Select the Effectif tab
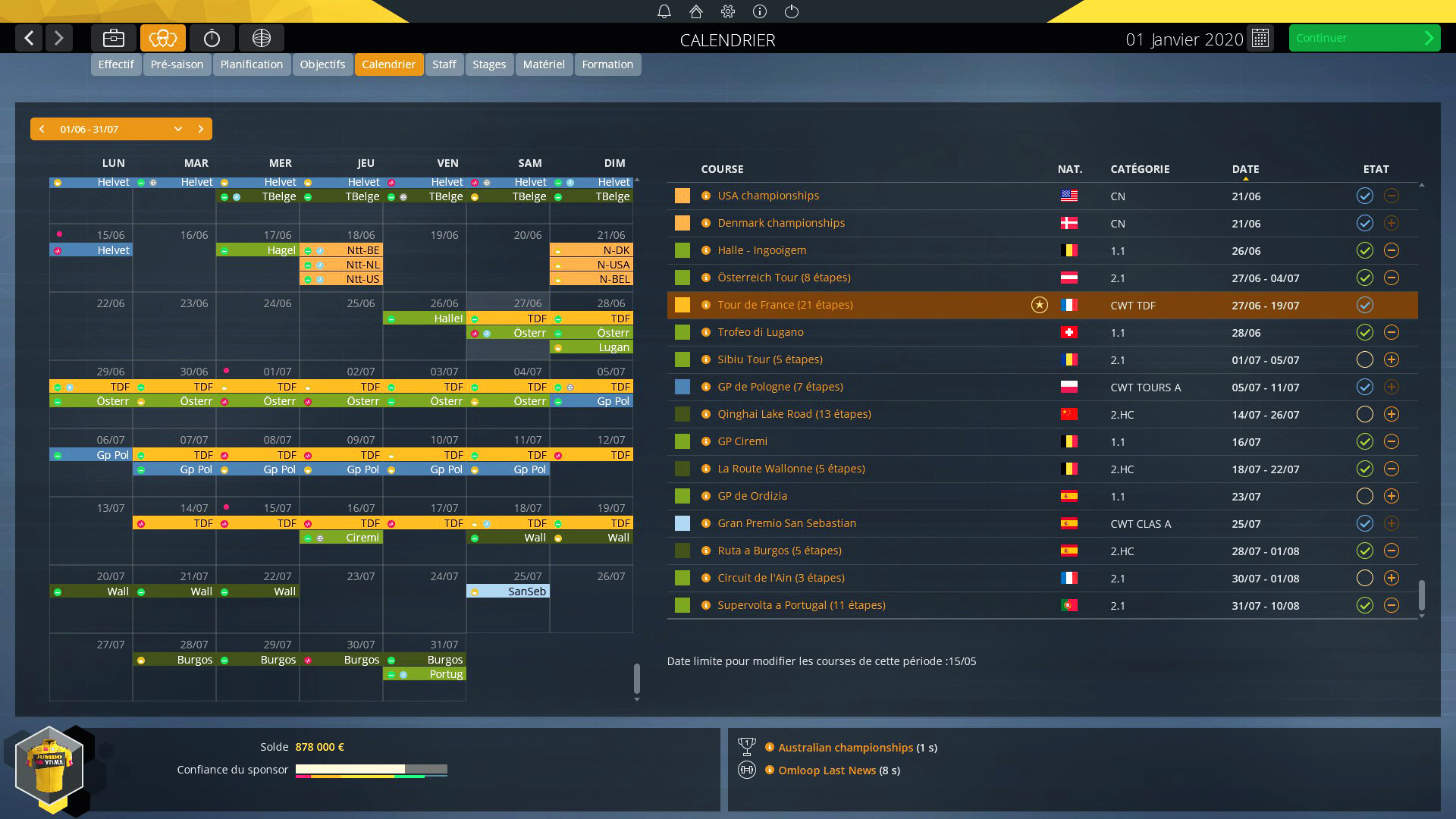This screenshot has width=1456, height=819. coord(115,64)
